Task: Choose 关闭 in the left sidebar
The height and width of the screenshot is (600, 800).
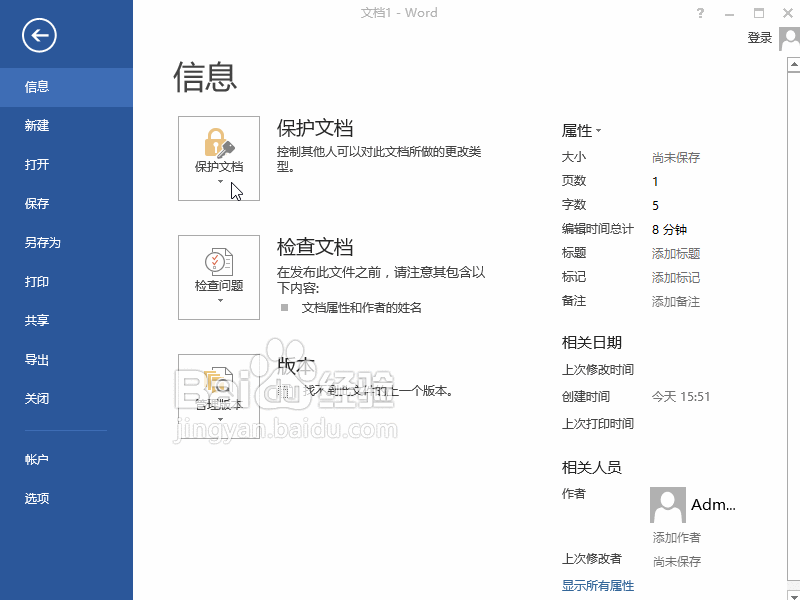Action: click(x=66, y=398)
